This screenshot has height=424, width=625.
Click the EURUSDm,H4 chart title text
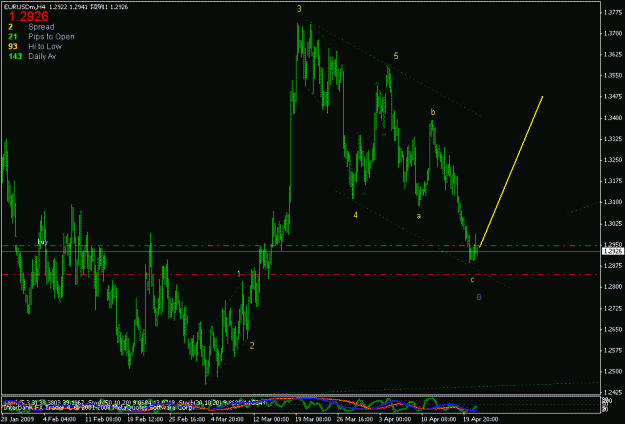[25, 7]
